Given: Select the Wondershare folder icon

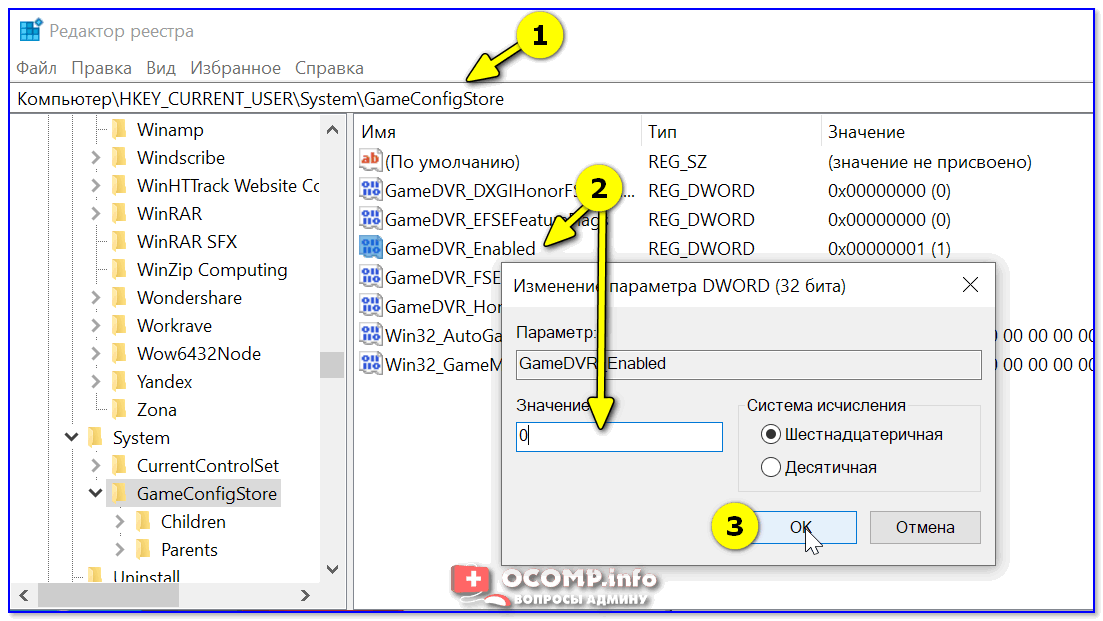Looking at the screenshot, I should (120, 297).
